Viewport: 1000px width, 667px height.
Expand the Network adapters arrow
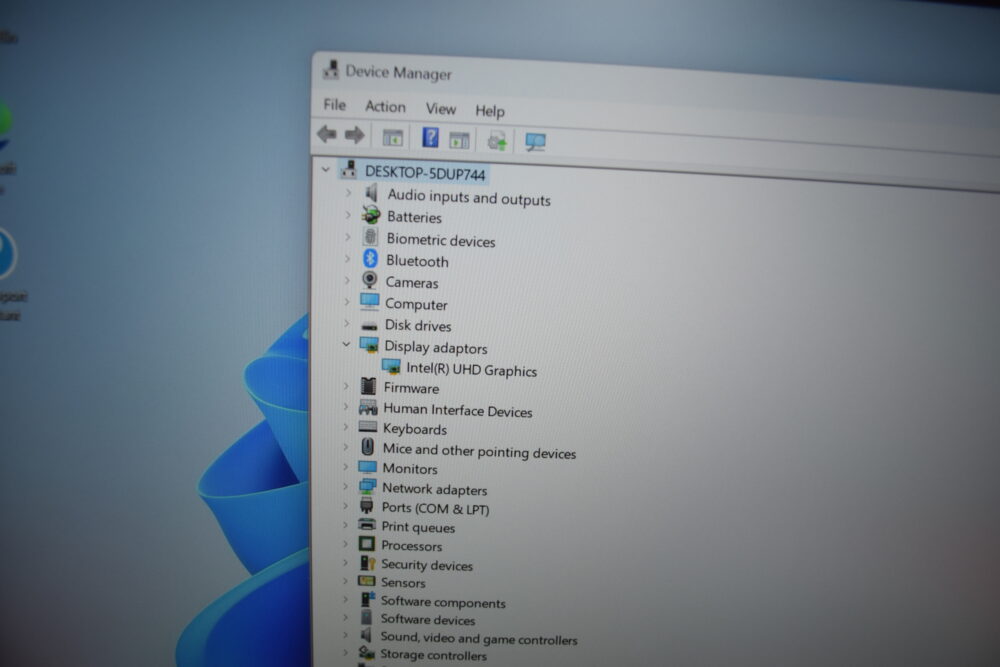tap(346, 487)
